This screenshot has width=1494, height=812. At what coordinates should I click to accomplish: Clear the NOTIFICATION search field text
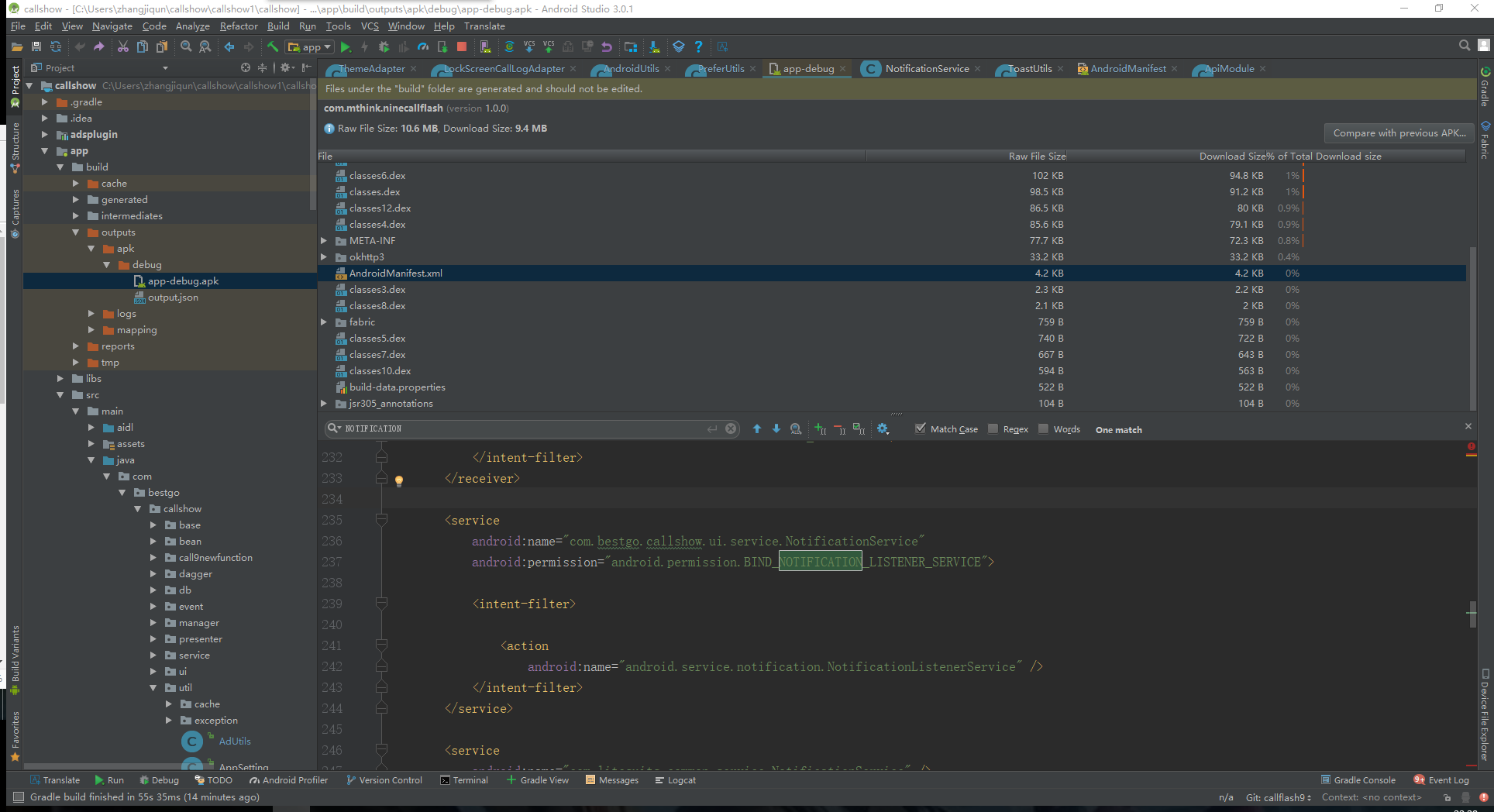pyautogui.click(x=731, y=429)
